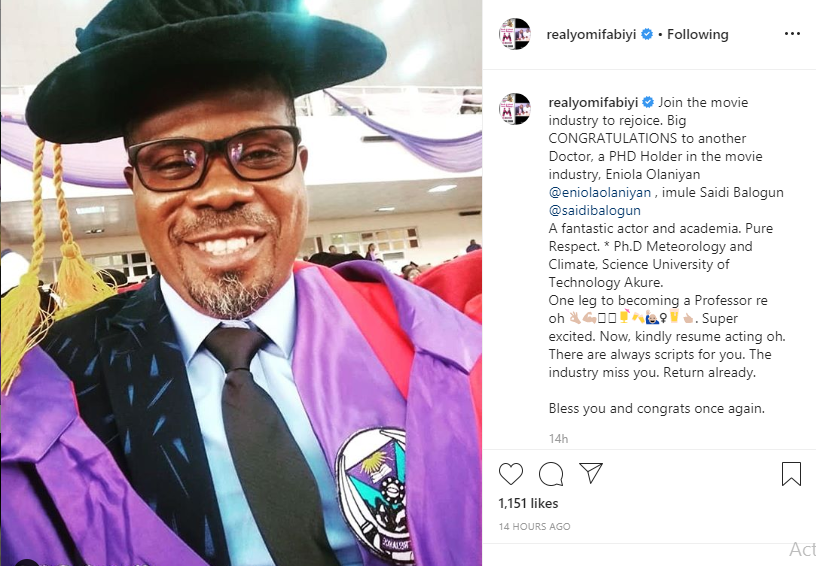
Task: Click the graduation selfie photo
Action: (241, 283)
